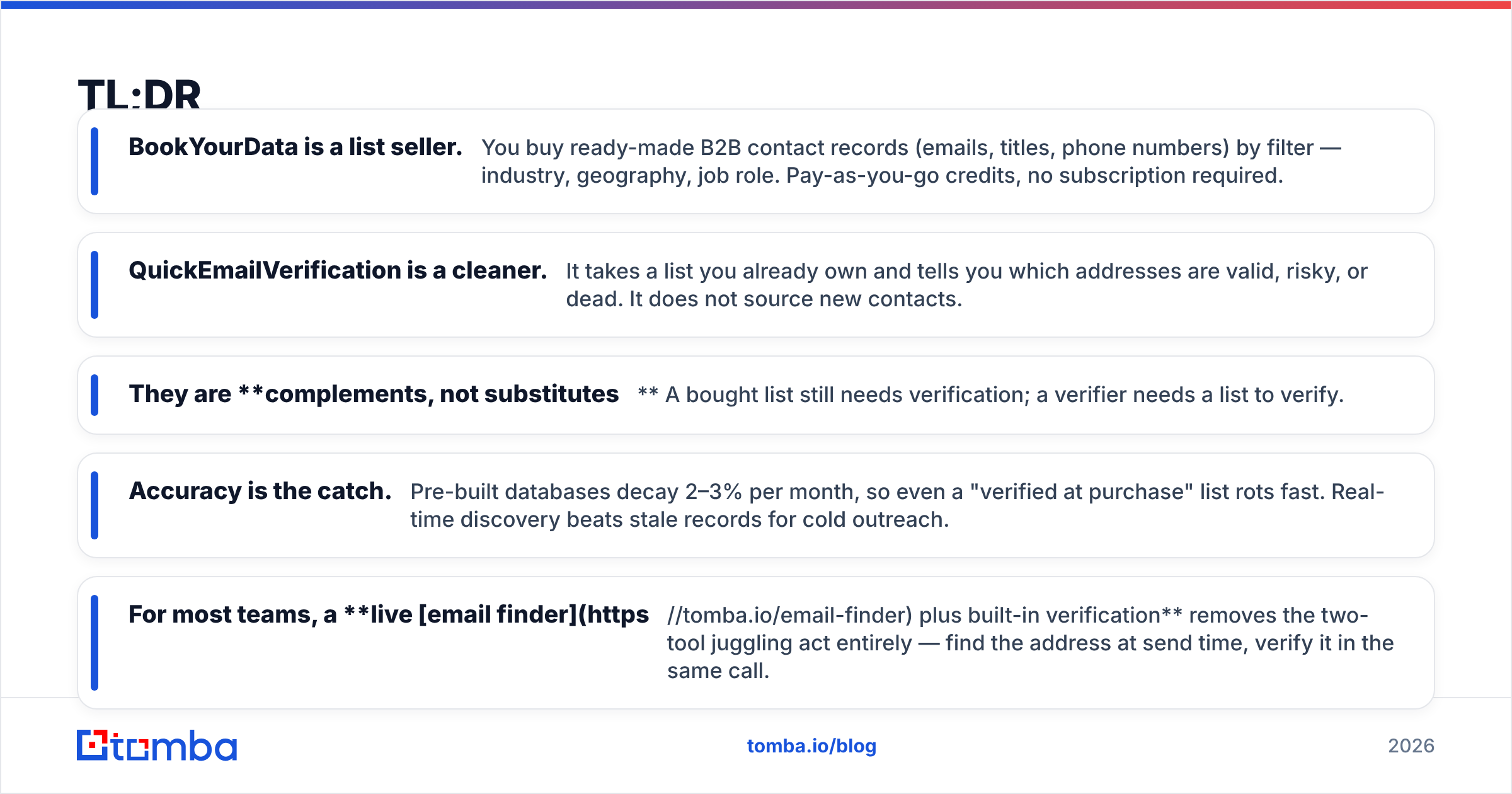The height and width of the screenshot is (794, 1512).
Task: Open the tomba.io/blog link
Action: coord(811,746)
